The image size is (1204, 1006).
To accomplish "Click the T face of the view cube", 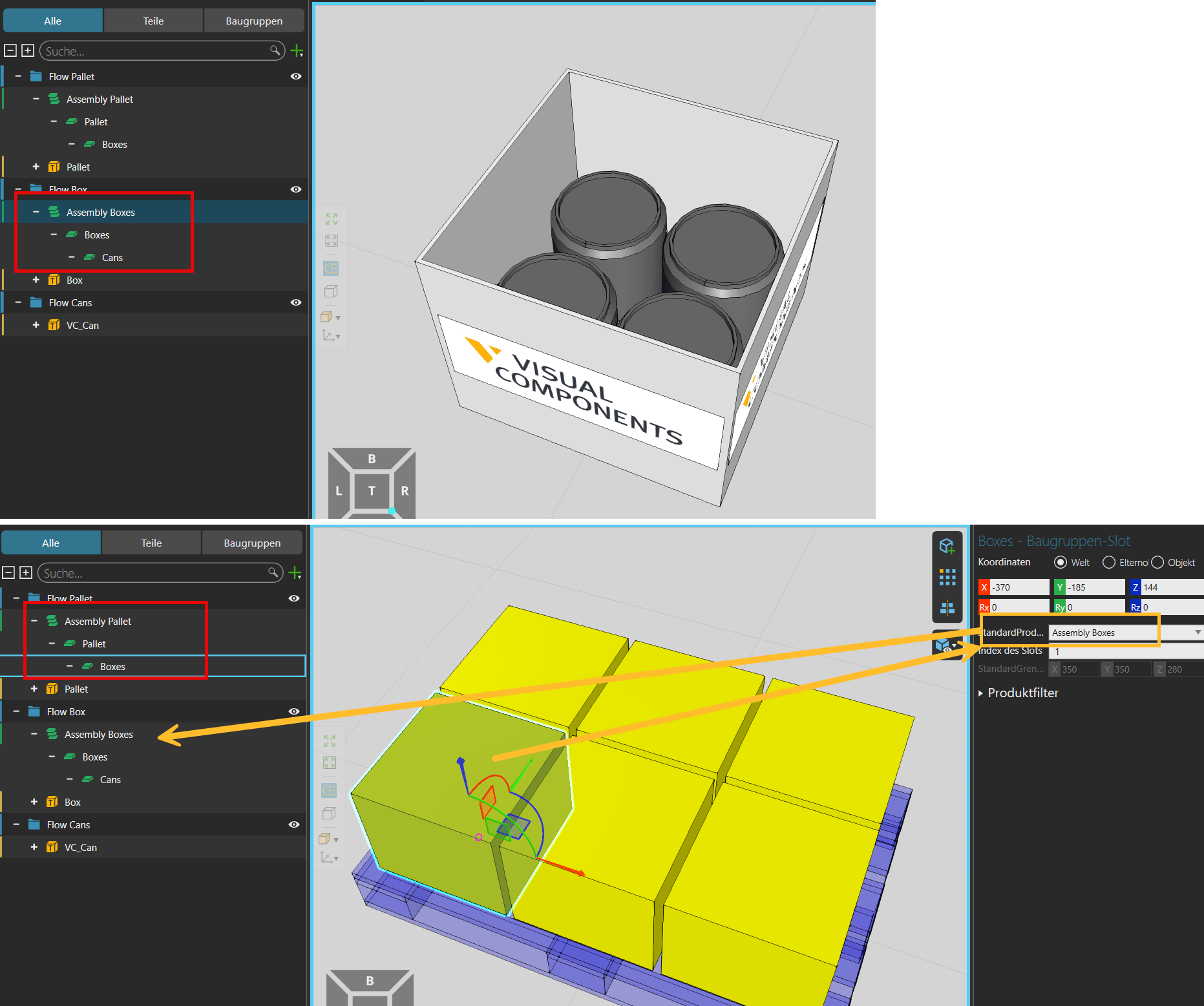I will coord(372,490).
